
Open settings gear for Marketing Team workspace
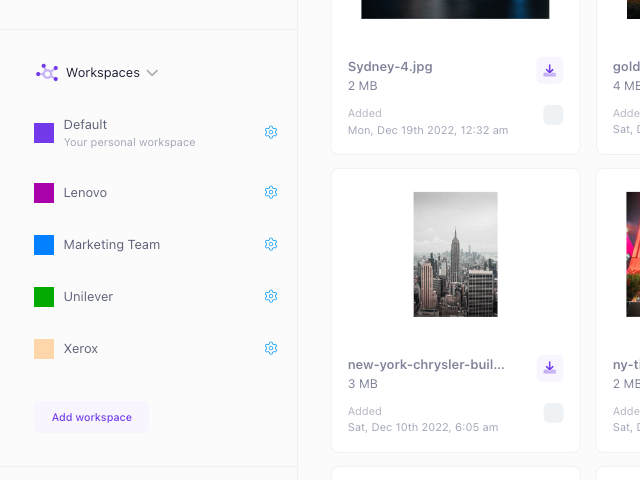pos(271,244)
